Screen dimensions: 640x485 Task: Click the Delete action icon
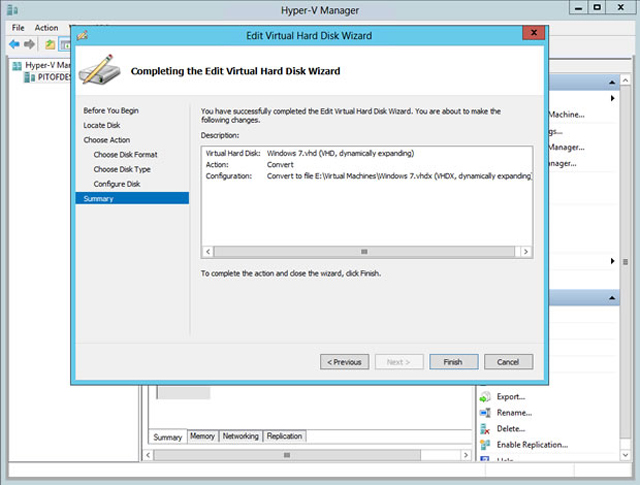point(485,429)
